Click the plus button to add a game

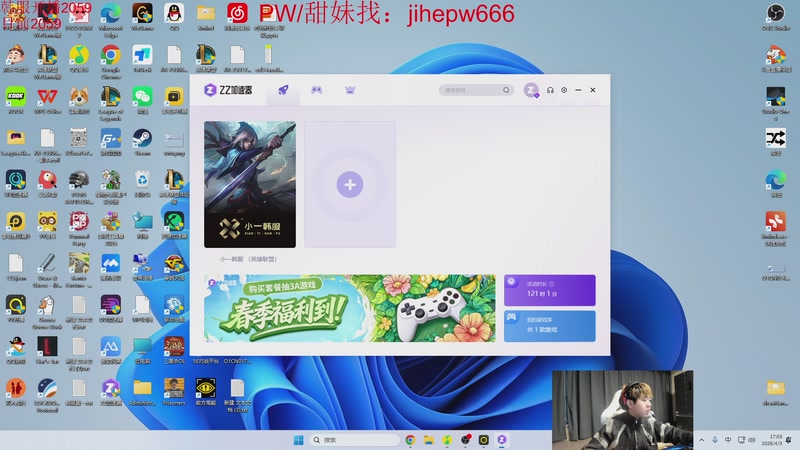click(x=350, y=185)
